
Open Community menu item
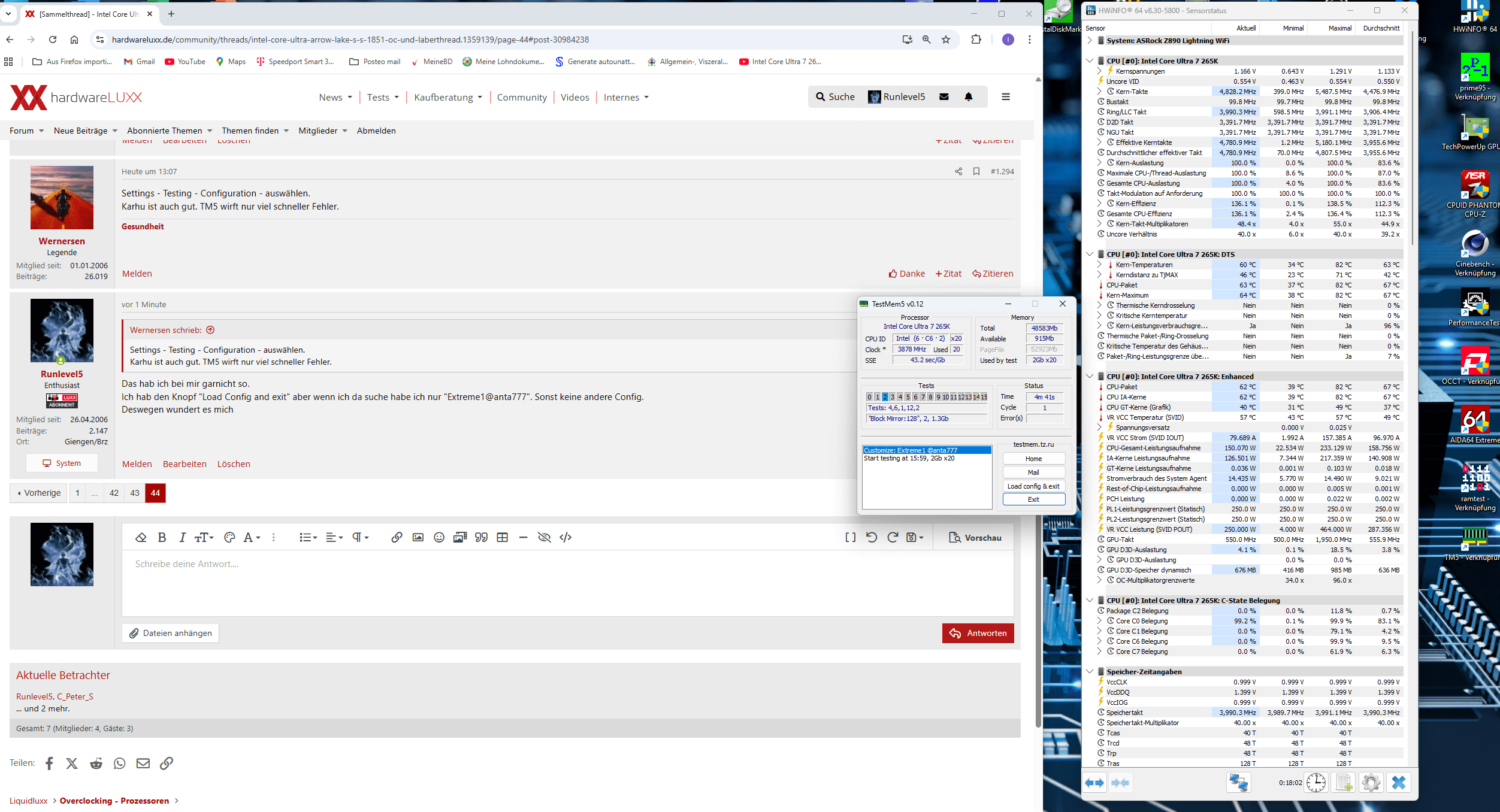click(522, 98)
